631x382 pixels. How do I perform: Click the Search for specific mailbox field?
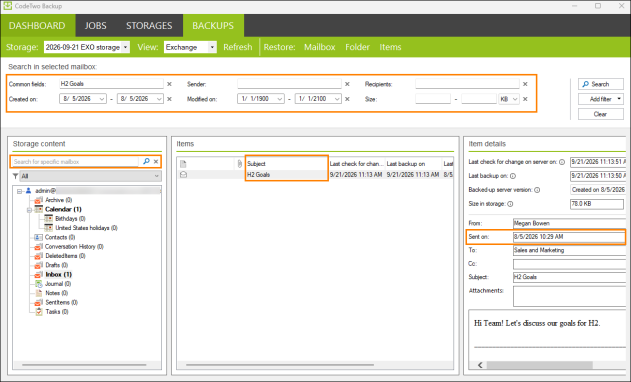(75, 161)
